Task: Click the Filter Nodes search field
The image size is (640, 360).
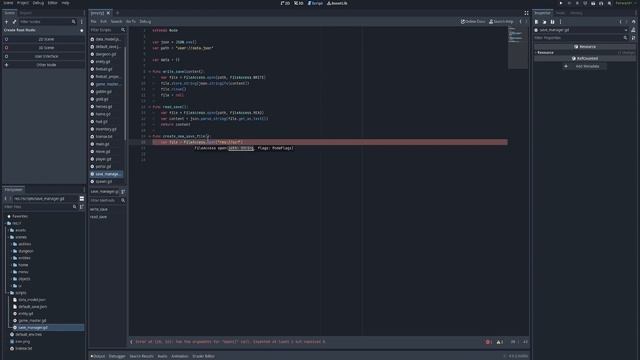Action: click(48, 22)
